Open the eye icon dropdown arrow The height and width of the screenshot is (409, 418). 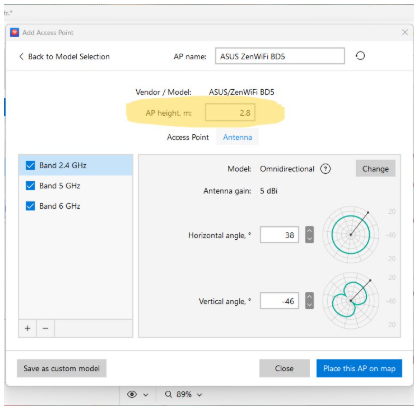pos(146,395)
